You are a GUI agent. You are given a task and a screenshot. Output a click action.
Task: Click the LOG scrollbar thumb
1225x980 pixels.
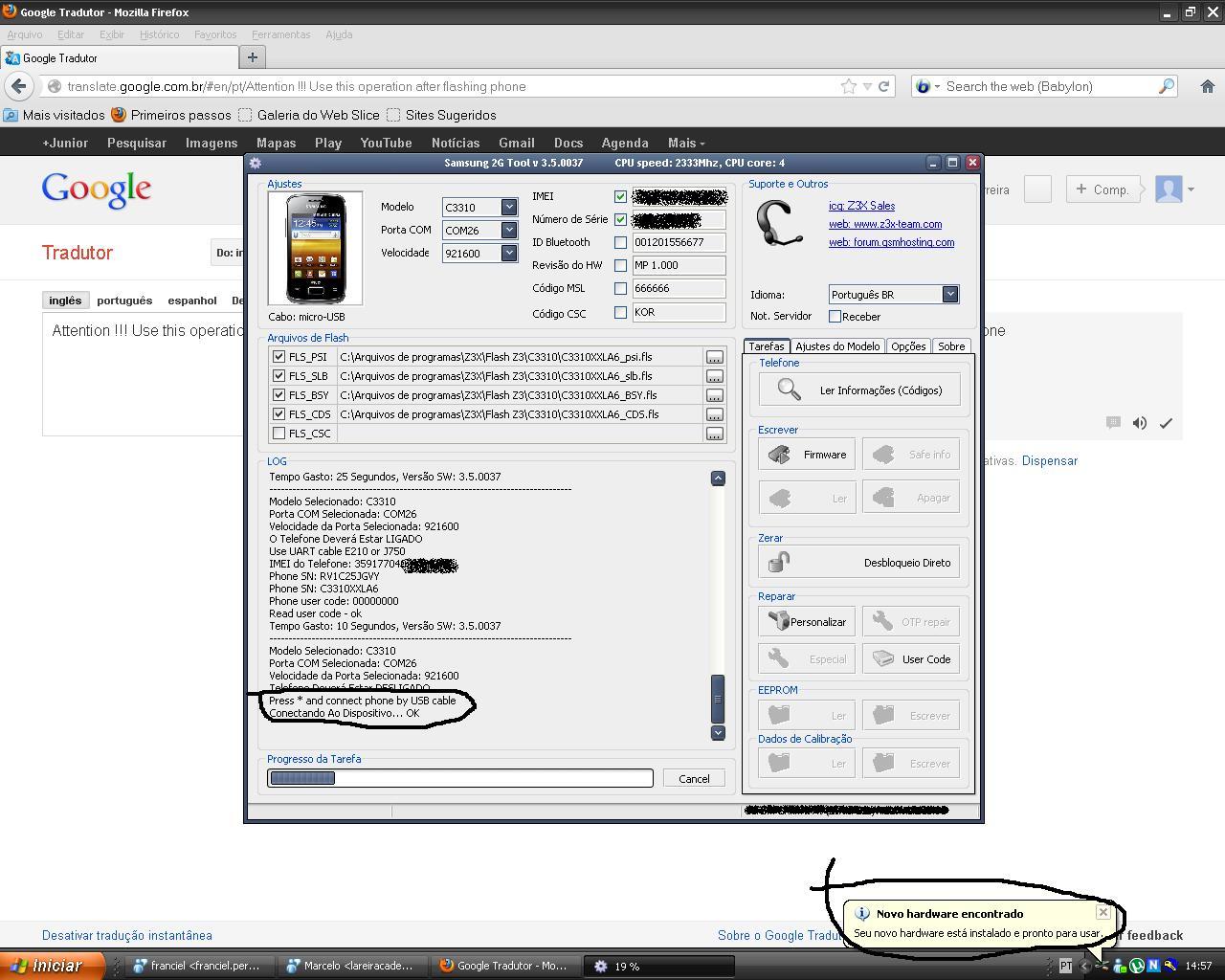(718, 697)
